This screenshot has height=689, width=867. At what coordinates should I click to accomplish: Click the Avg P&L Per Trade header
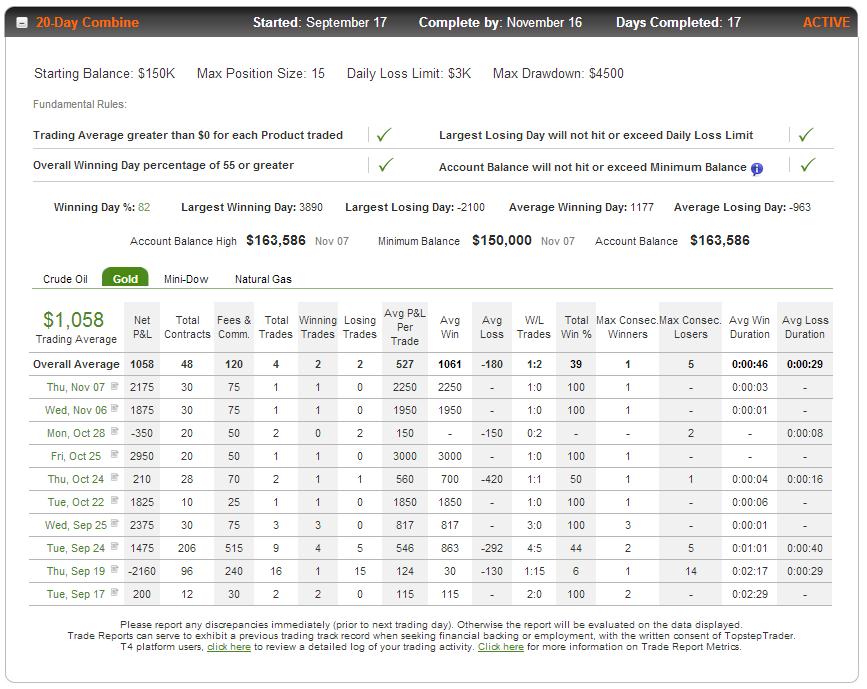[x=405, y=327]
